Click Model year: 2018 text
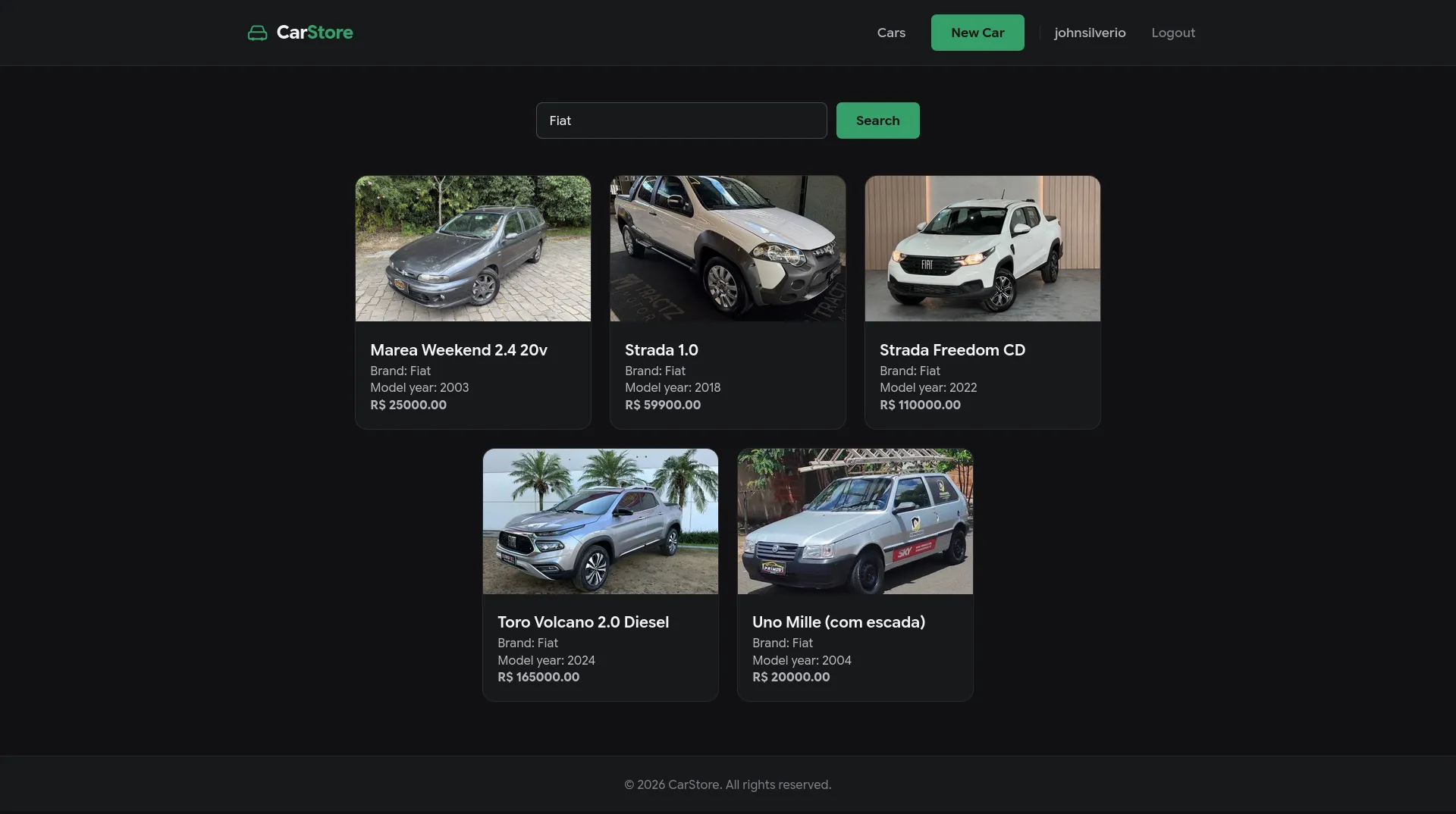Screen dimensions: 1456x814 tap(673, 387)
